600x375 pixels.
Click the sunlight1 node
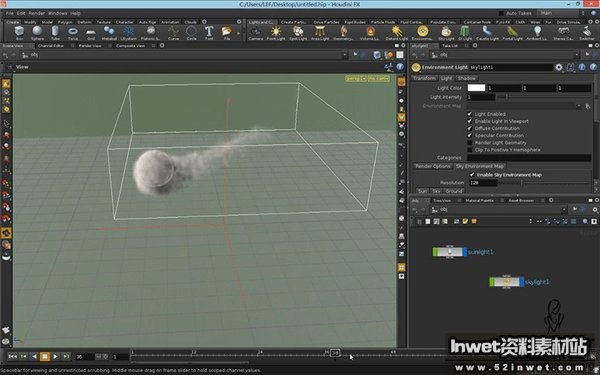pos(450,252)
